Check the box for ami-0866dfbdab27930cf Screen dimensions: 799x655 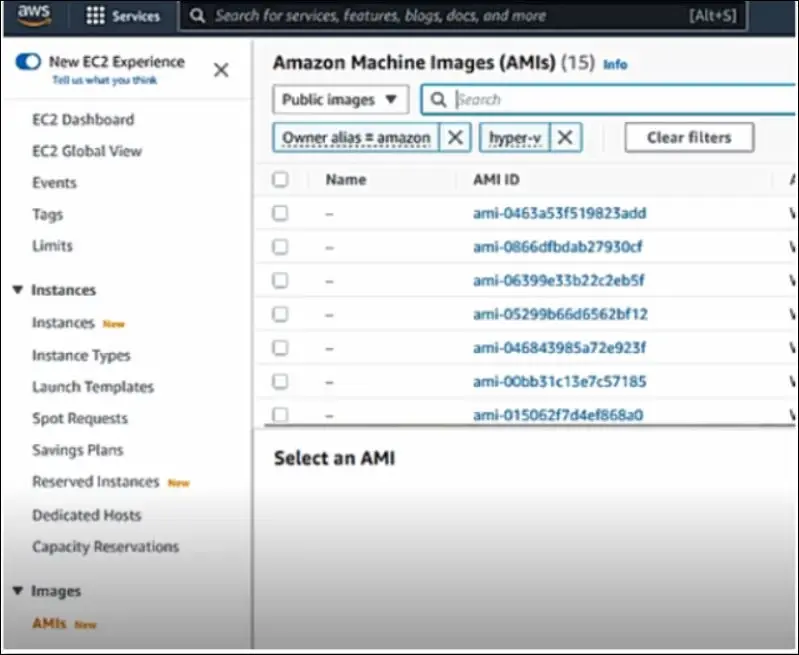pos(280,247)
